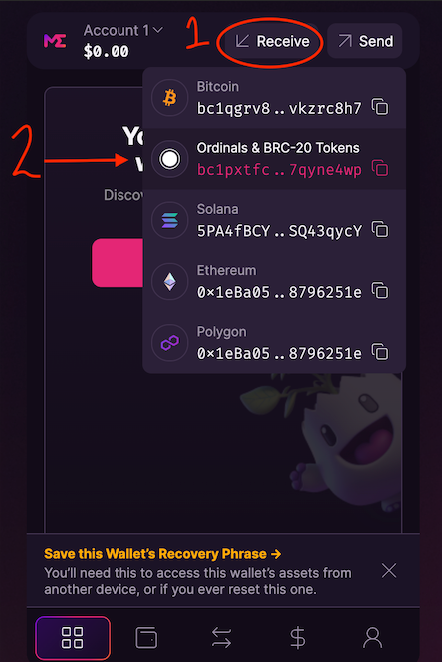The width and height of the screenshot is (442, 662).
Task: Click the Solana logo icon
Action: [x=169, y=220]
